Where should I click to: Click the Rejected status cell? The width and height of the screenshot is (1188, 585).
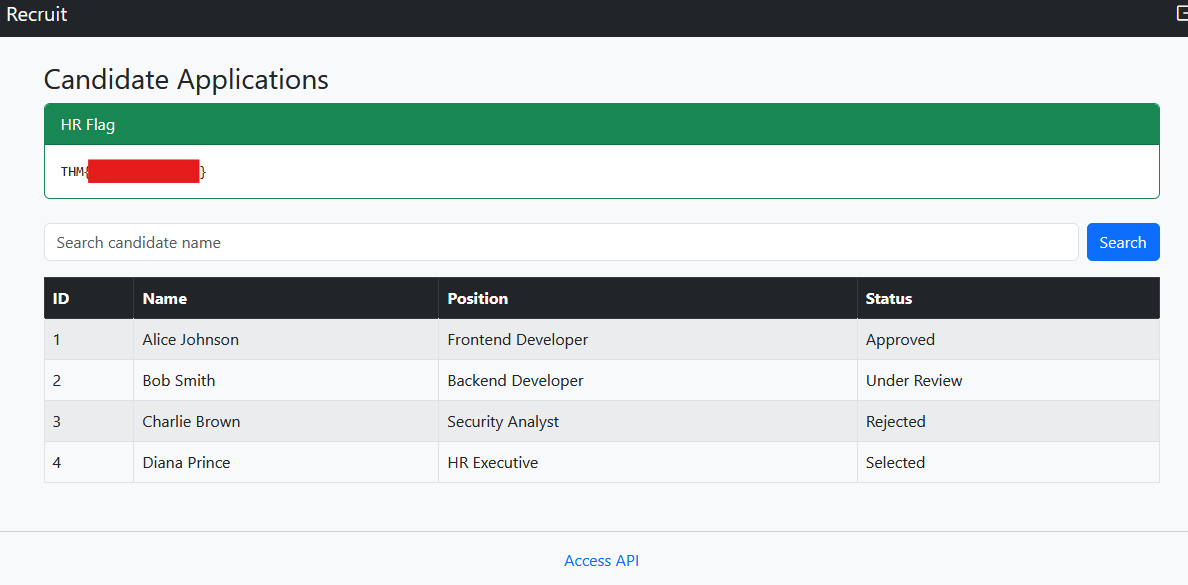point(1008,421)
